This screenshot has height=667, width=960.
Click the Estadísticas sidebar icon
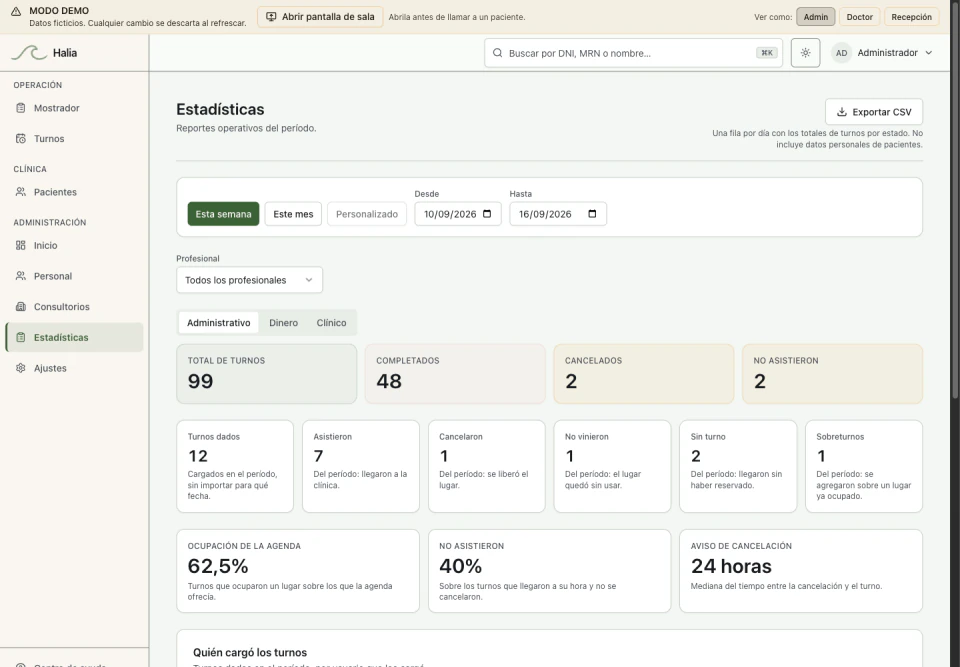tap(21, 337)
